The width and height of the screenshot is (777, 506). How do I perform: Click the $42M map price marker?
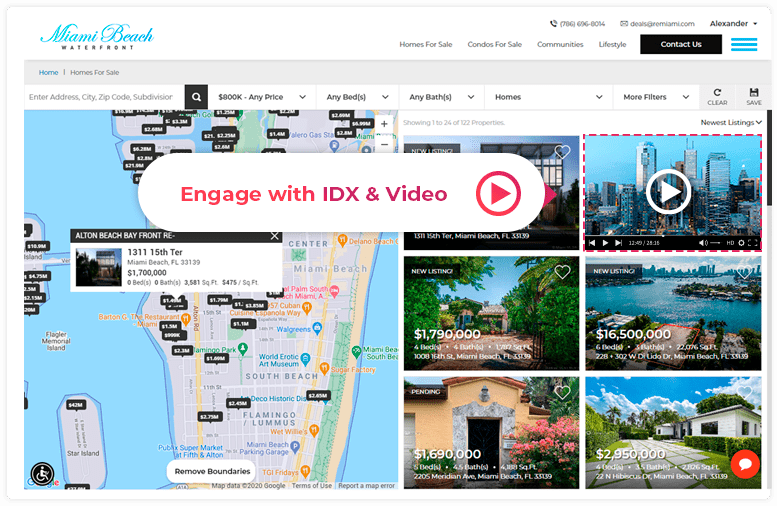75,405
